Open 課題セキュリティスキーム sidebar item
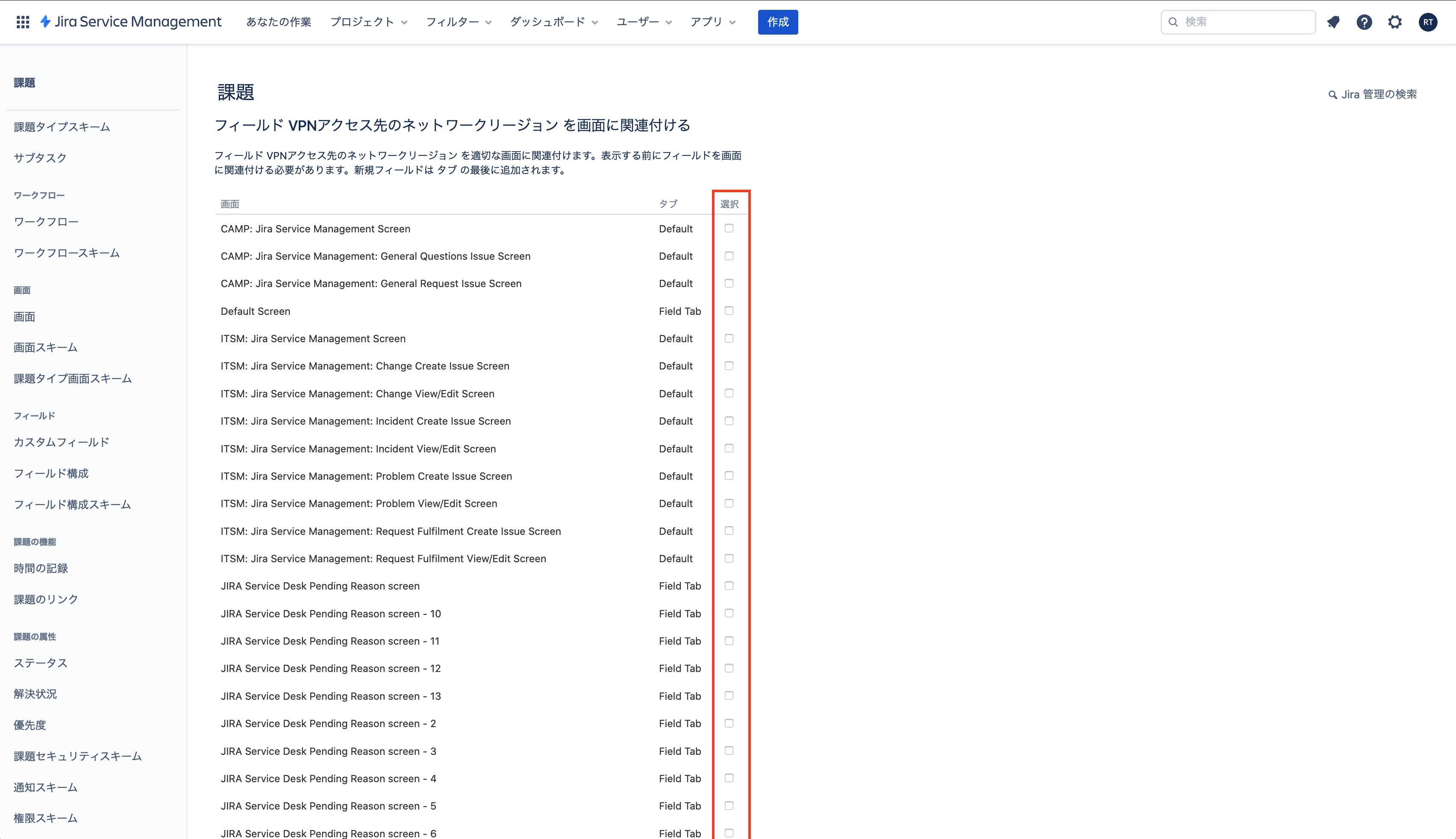This screenshot has height=839, width=1456. (78, 756)
